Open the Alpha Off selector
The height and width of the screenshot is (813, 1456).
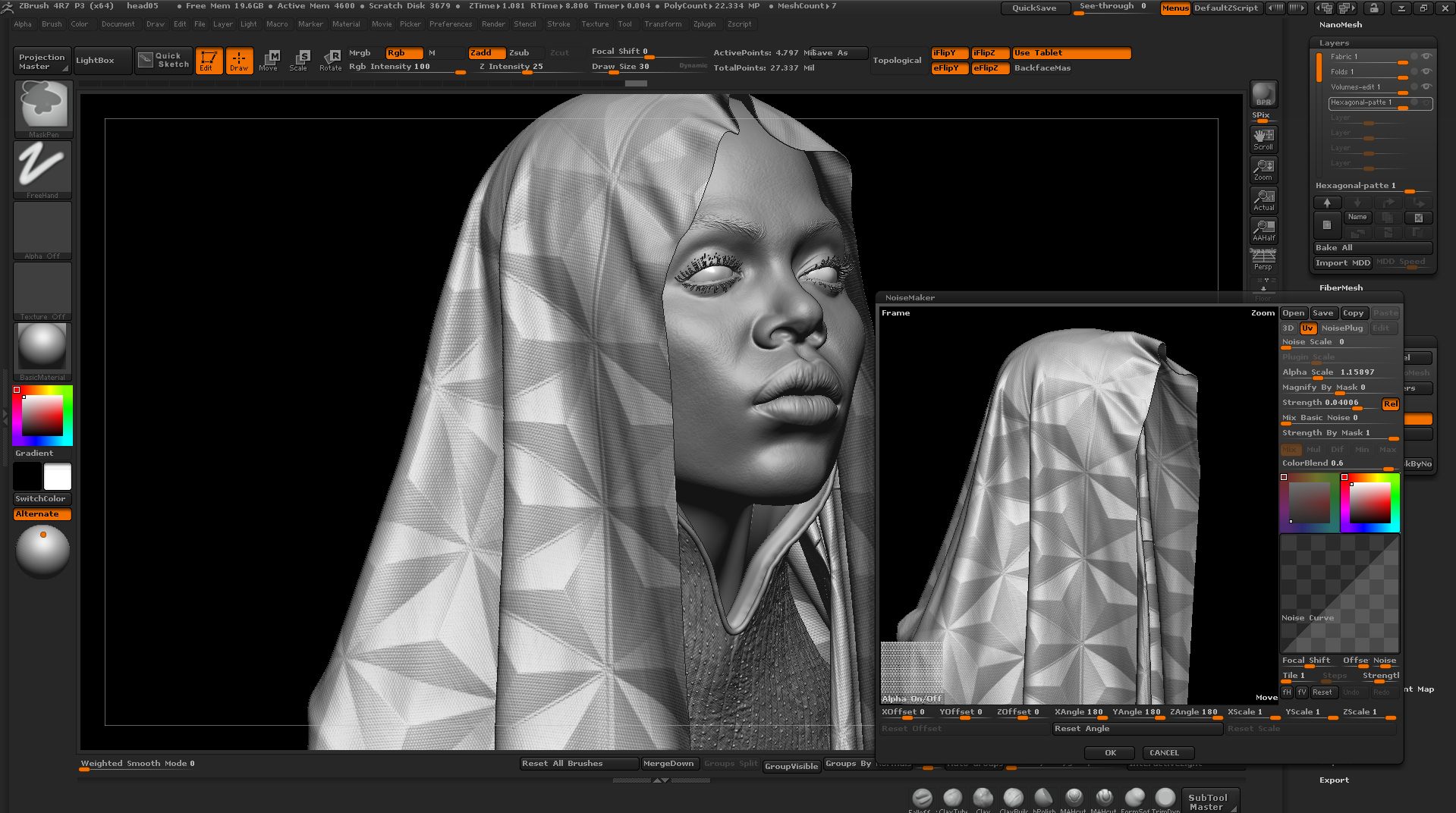pos(42,230)
